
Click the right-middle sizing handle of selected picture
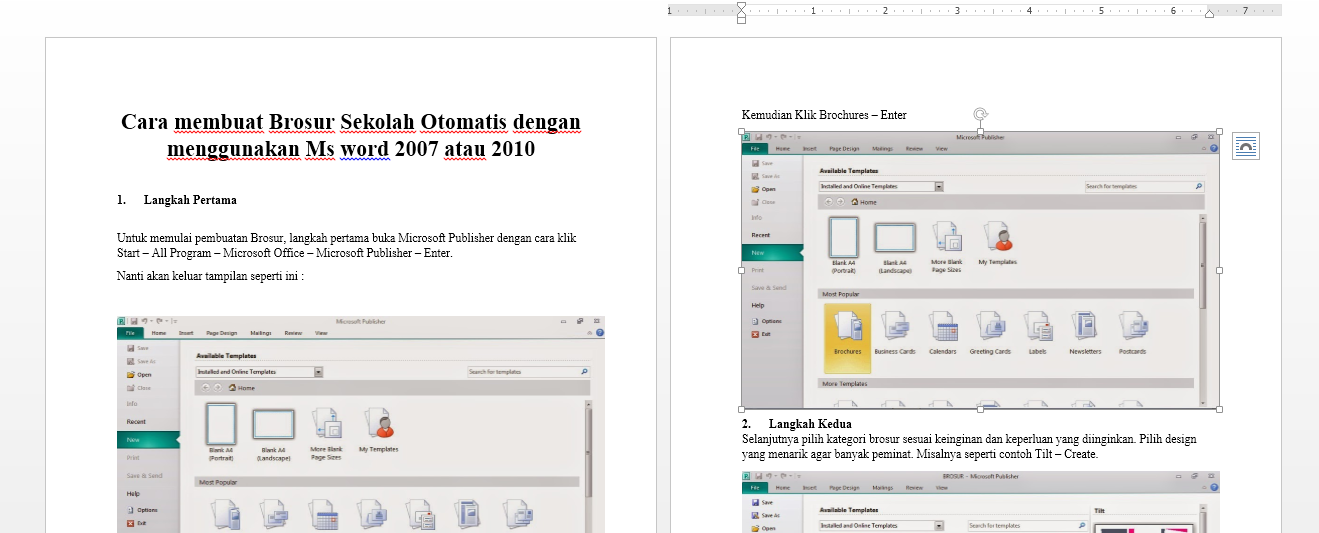(x=1219, y=270)
